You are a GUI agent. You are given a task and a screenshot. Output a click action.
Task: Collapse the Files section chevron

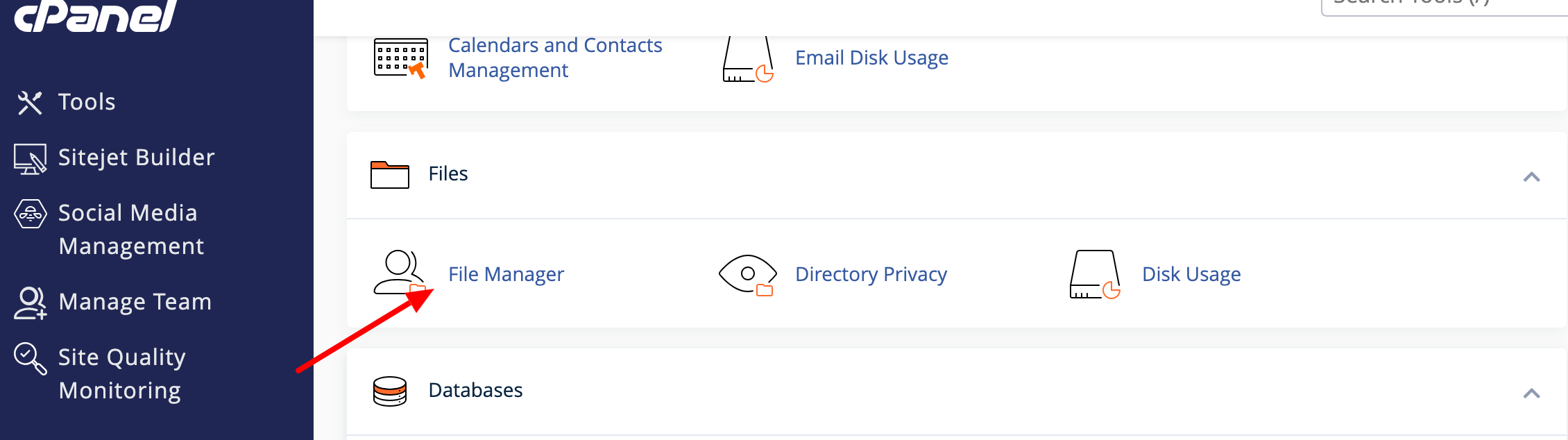point(1531,177)
